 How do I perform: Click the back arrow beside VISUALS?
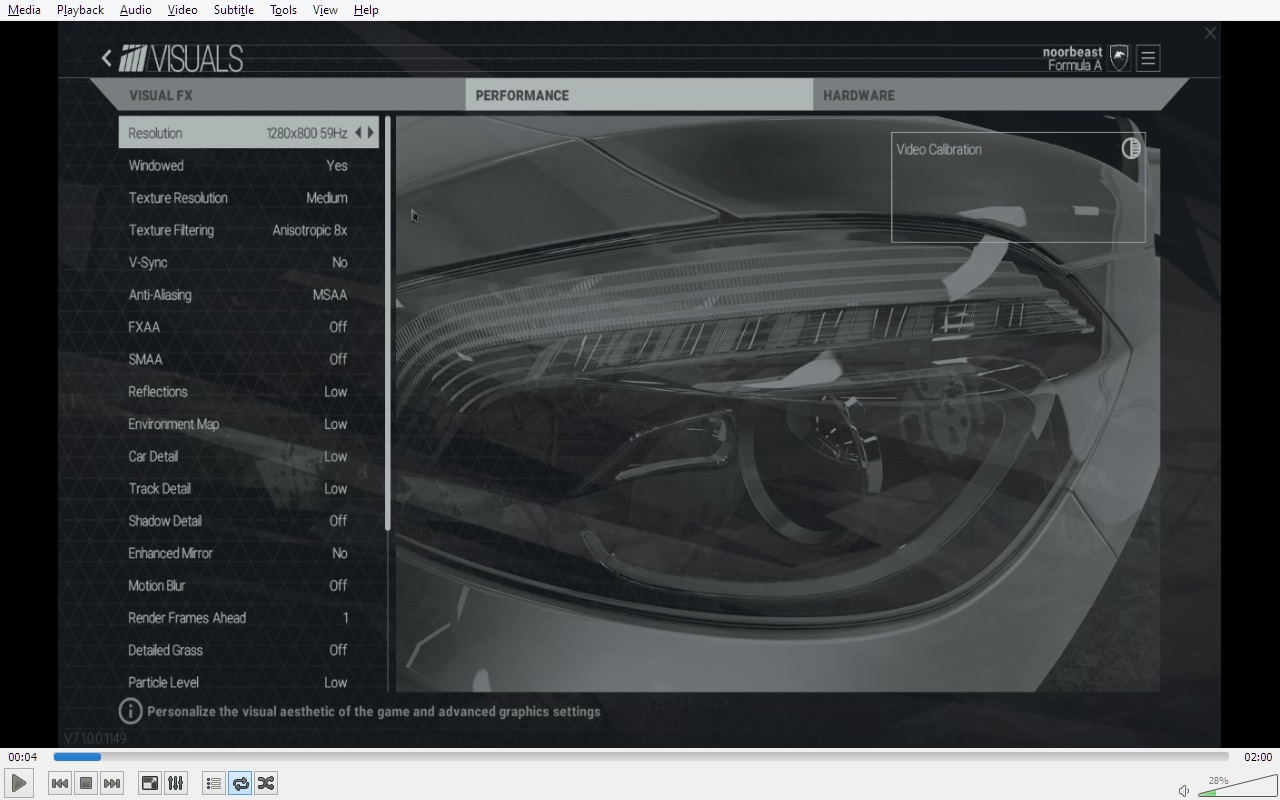[106, 58]
